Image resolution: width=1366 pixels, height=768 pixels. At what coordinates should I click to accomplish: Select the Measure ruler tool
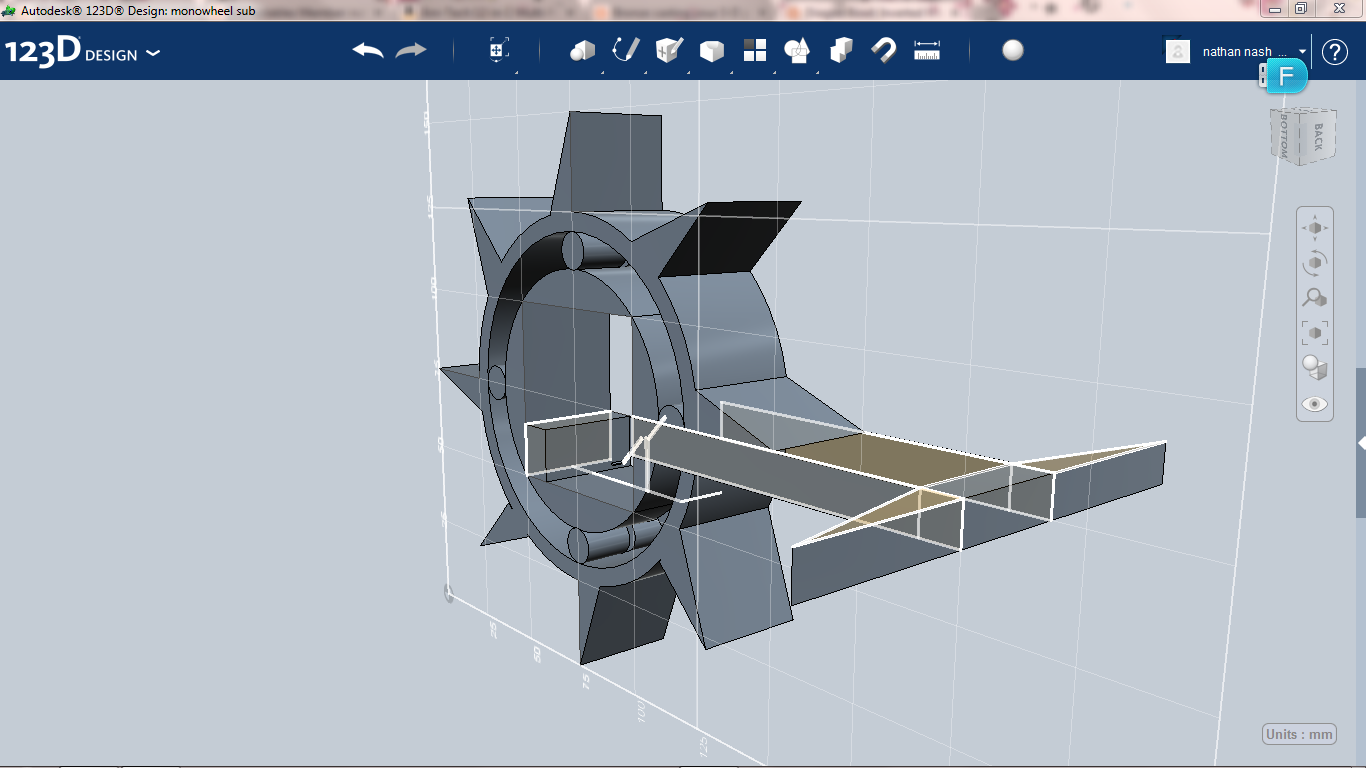928,51
